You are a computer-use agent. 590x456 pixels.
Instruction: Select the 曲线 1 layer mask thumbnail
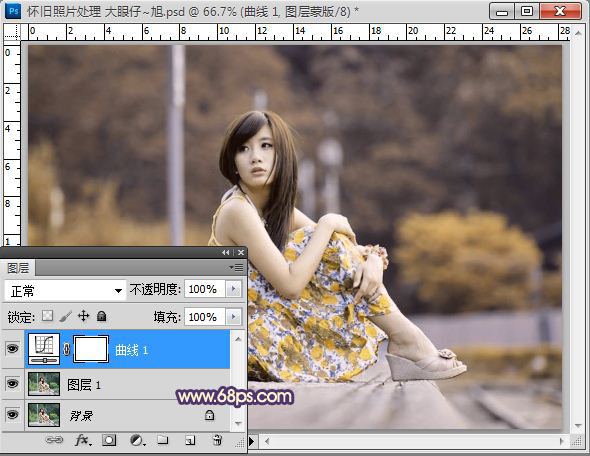click(x=91, y=349)
